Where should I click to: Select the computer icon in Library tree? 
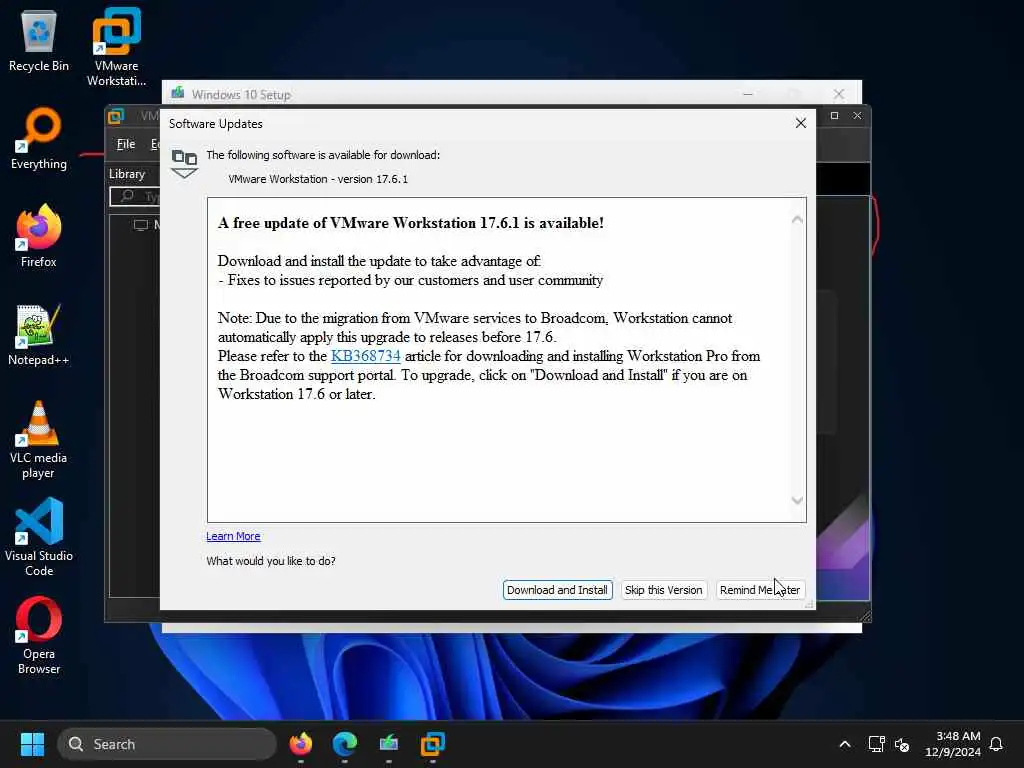point(140,225)
